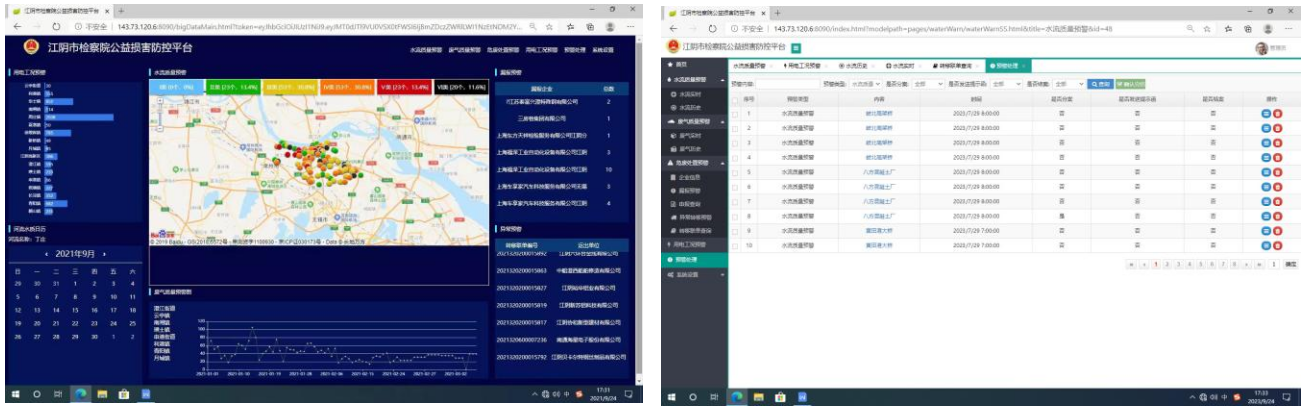Click the red delete icon in row 1
The height and width of the screenshot is (410, 1310).
pyautogui.click(x=1277, y=114)
